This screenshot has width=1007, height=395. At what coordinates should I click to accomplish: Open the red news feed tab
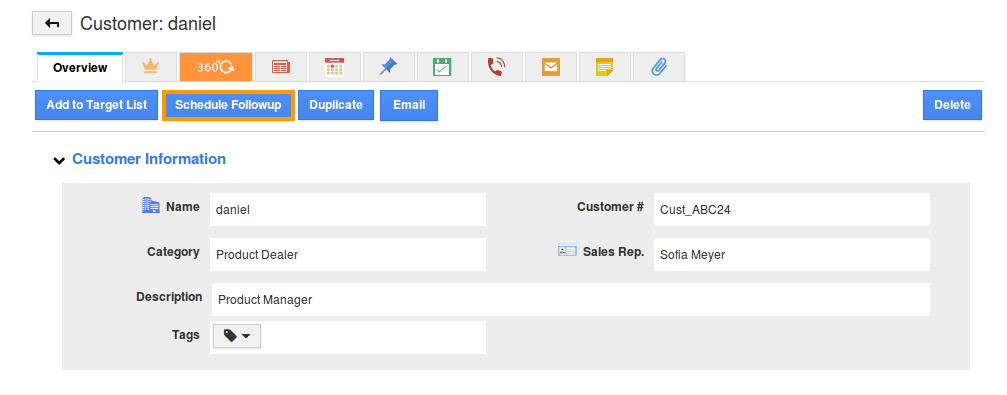[281, 67]
